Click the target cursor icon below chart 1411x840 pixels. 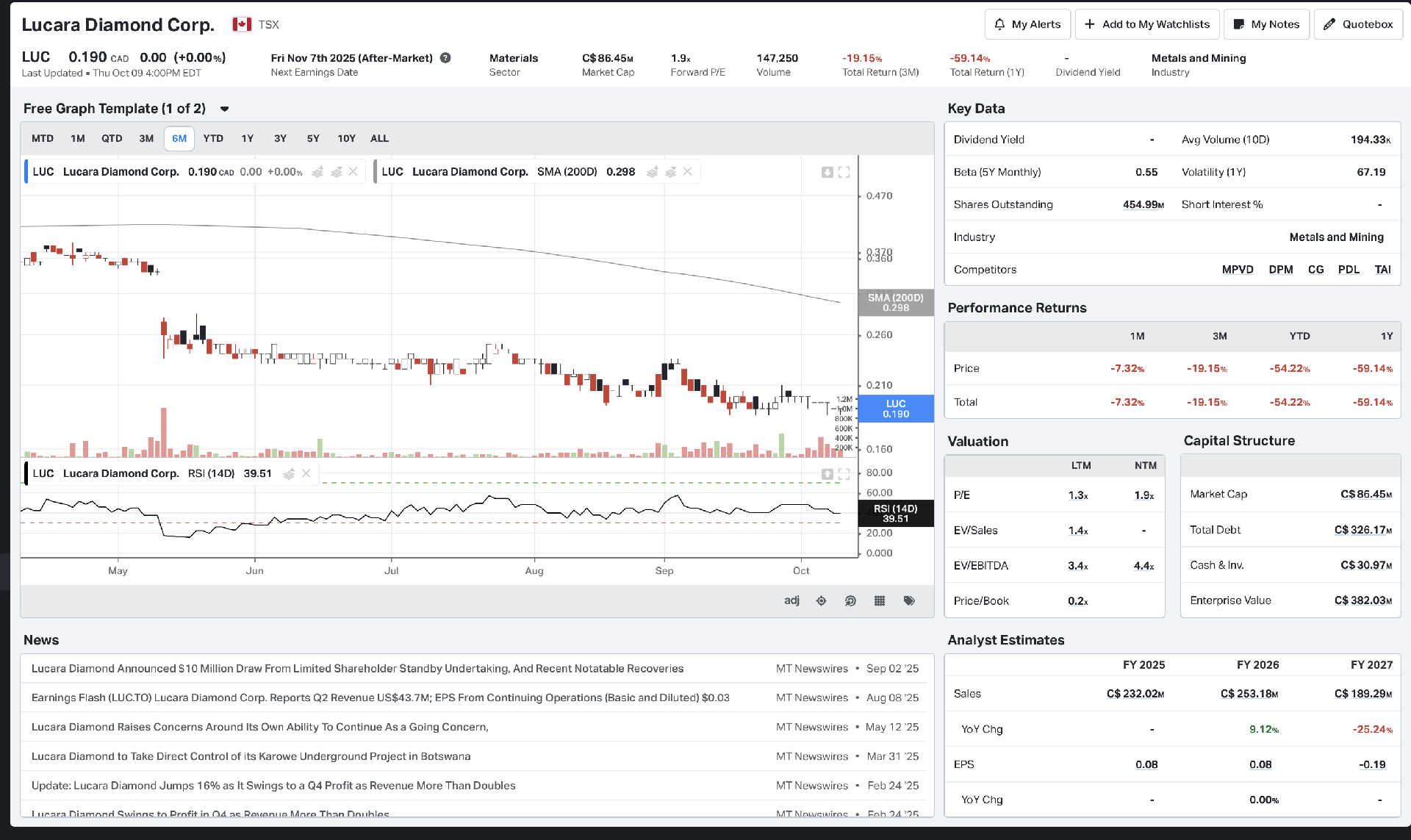pyautogui.click(x=850, y=600)
